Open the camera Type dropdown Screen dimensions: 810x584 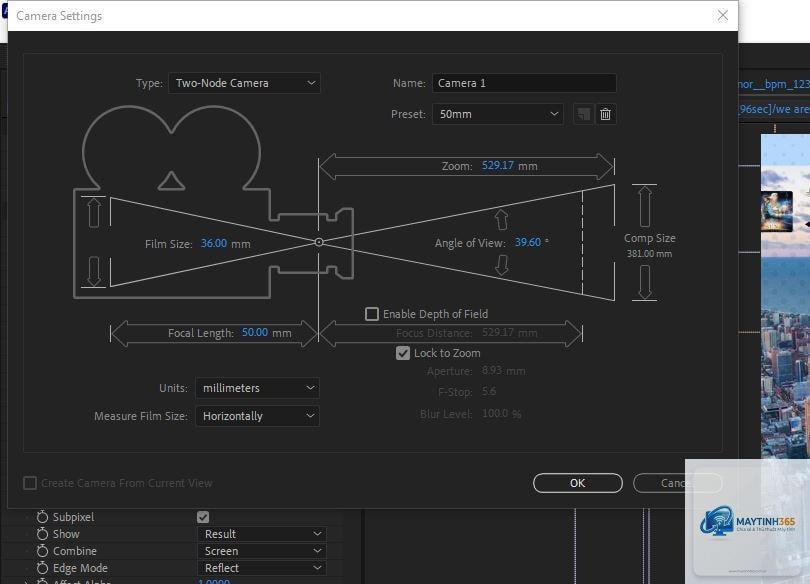click(x=244, y=83)
